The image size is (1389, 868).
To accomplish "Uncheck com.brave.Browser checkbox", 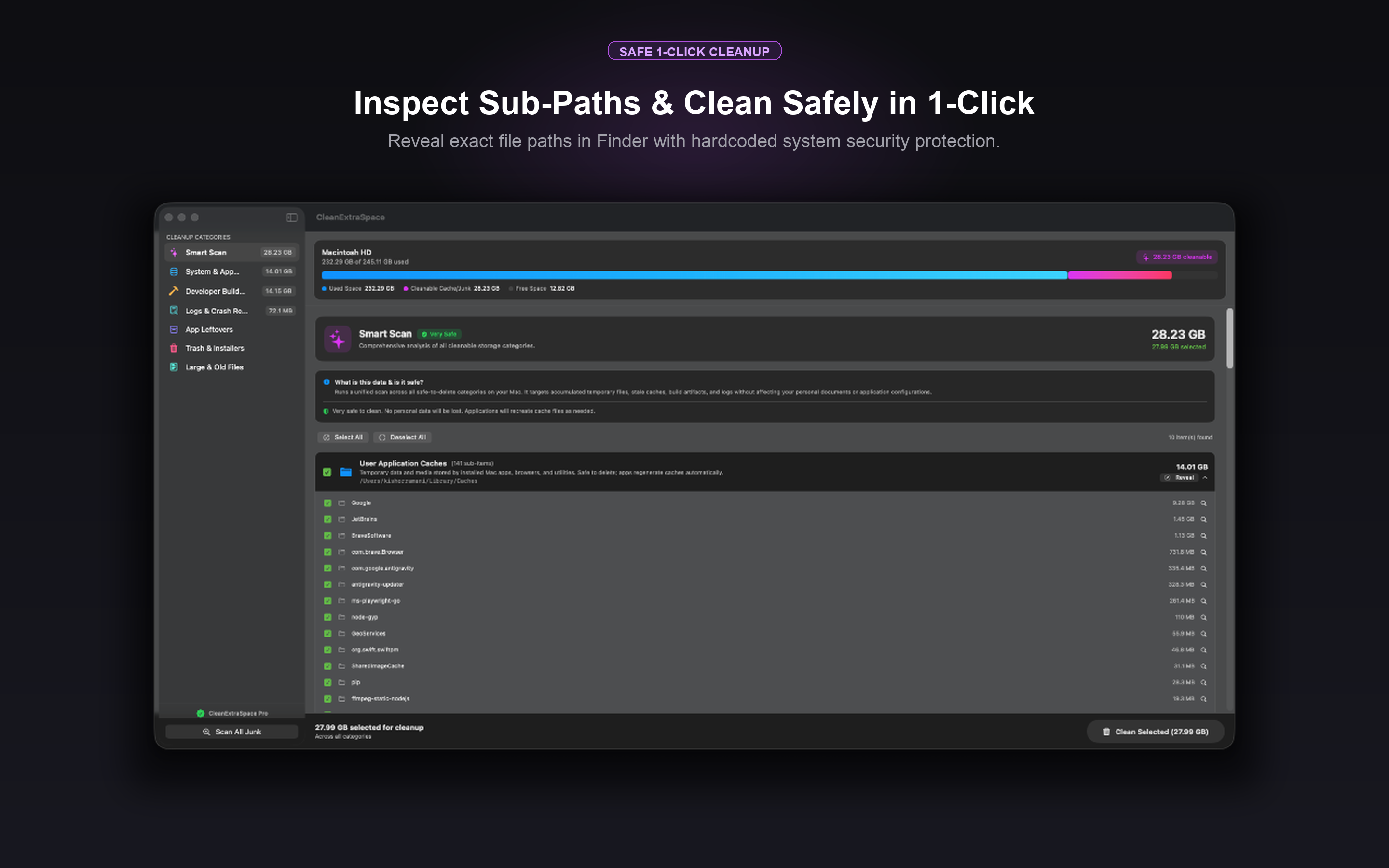I will 328,552.
